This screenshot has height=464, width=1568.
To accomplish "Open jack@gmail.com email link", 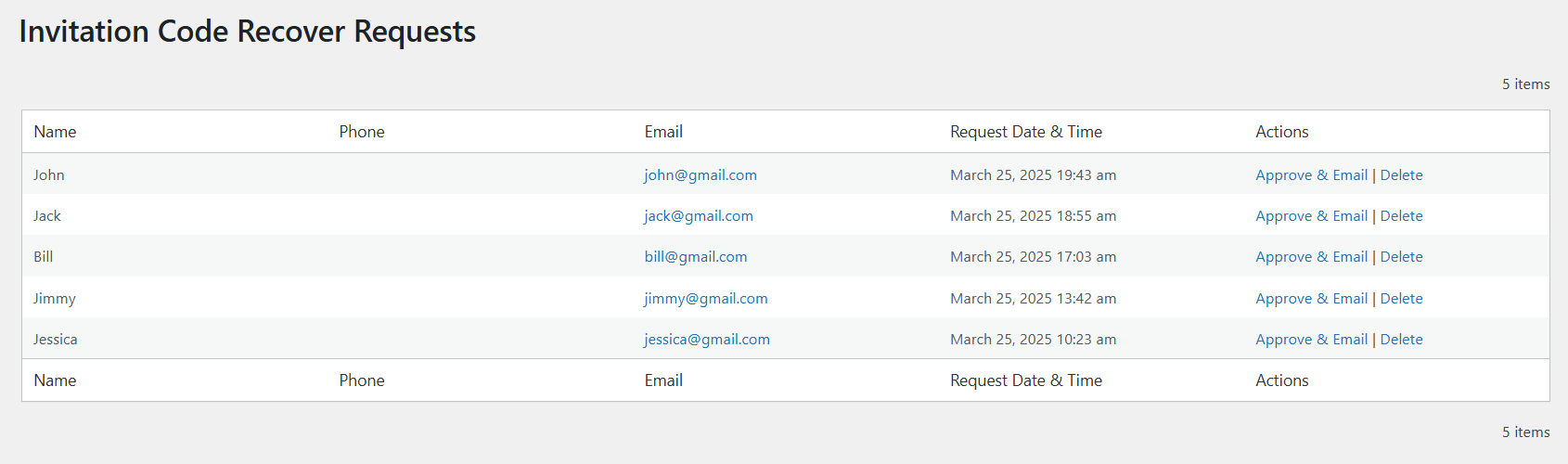I will pyautogui.click(x=699, y=216).
